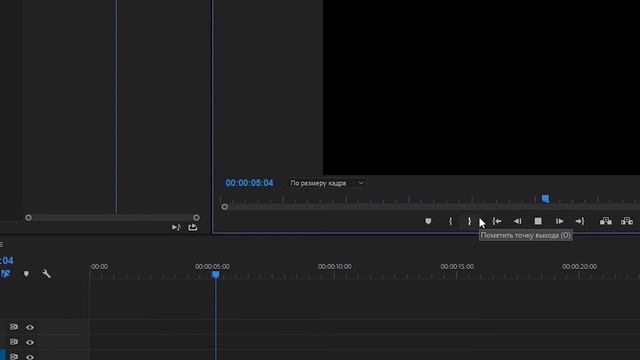Screen dimensions: 640x360
Task: Click the Export Frame icon in Source panel
Action: pos(193,227)
